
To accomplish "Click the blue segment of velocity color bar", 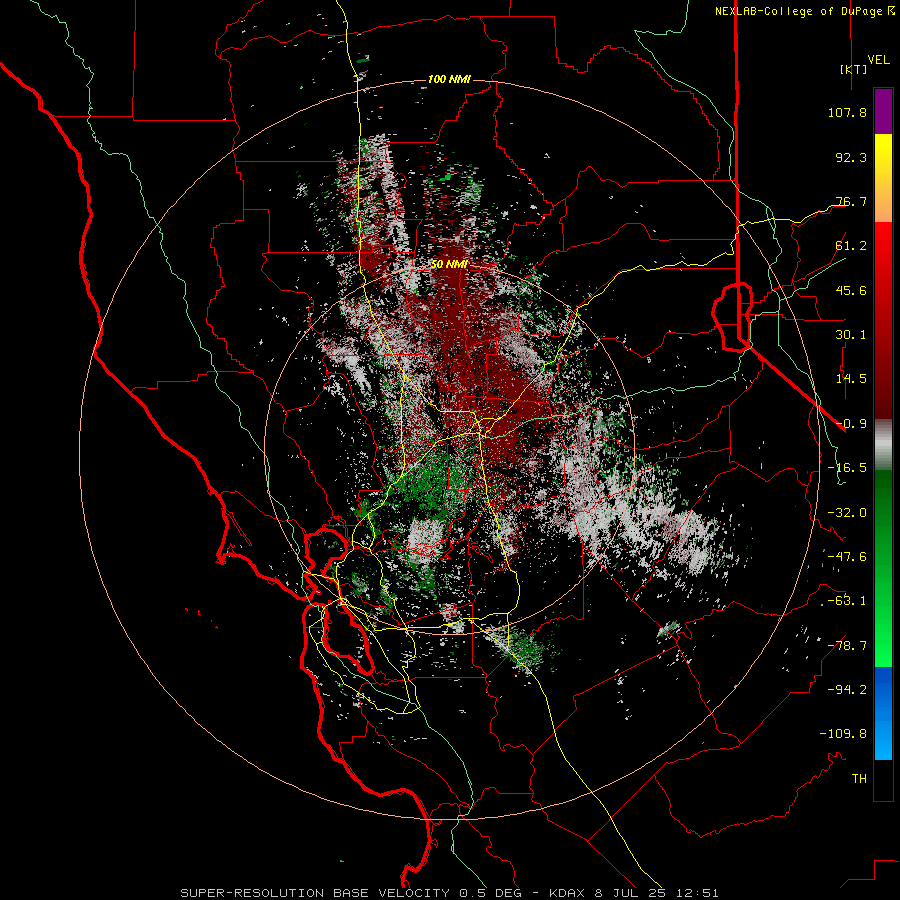I will coord(883,713).
